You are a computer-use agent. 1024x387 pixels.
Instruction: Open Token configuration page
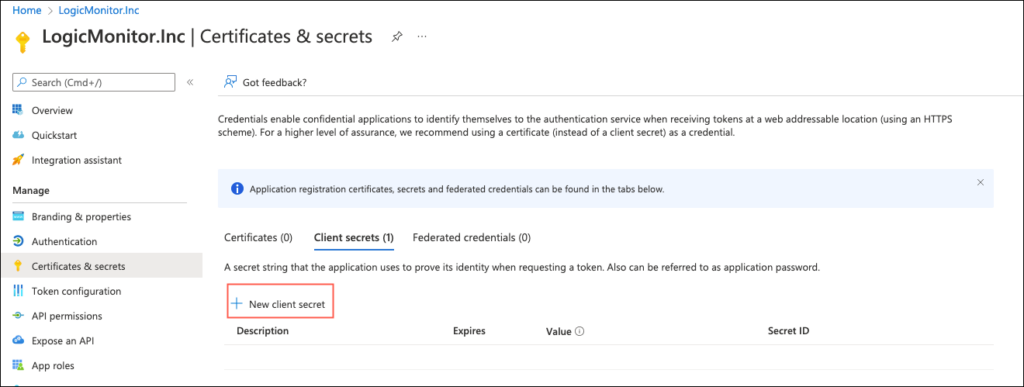pos(76,291)
